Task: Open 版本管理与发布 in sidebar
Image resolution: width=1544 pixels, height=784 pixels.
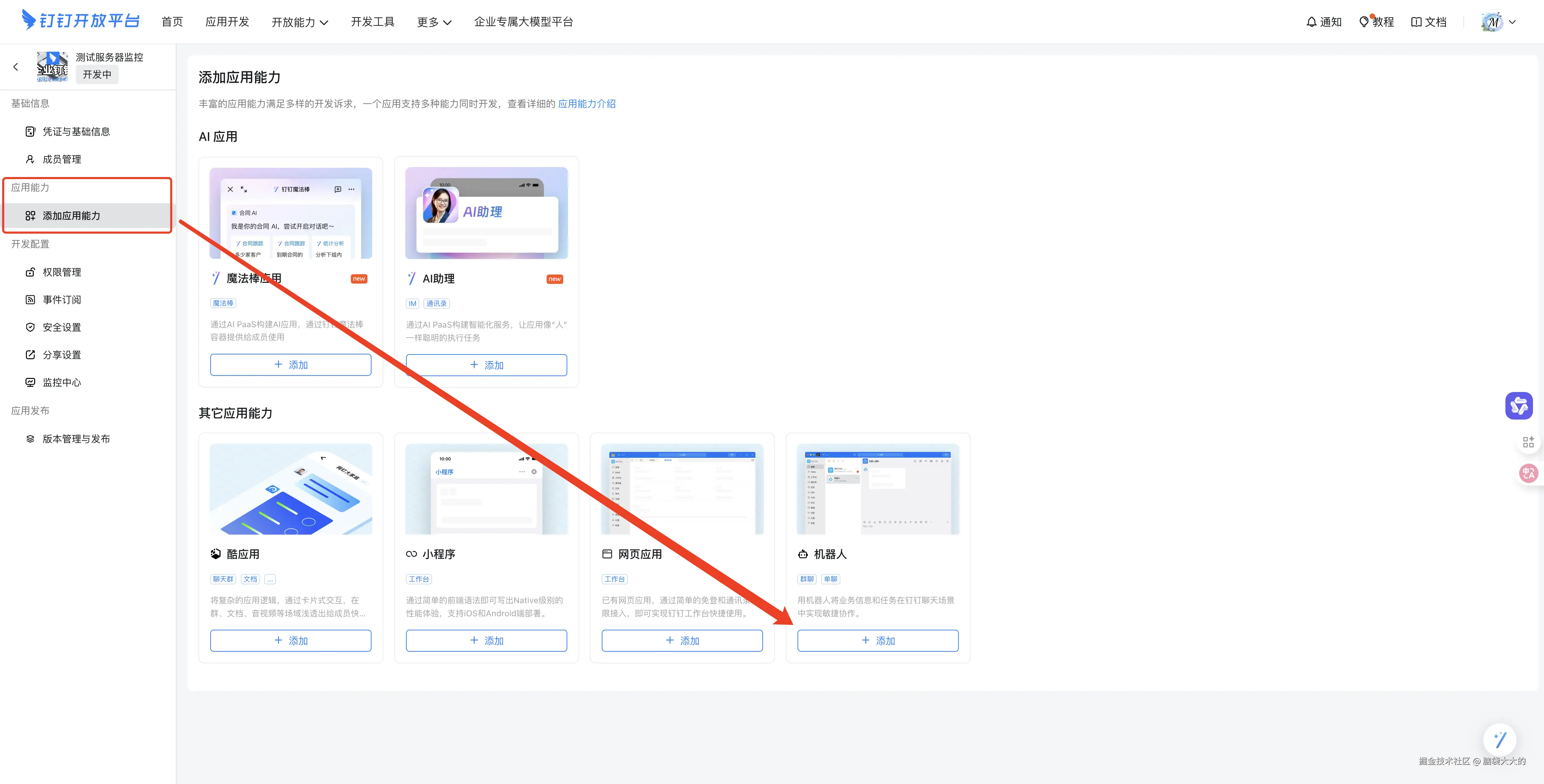Action: (75, 439)
